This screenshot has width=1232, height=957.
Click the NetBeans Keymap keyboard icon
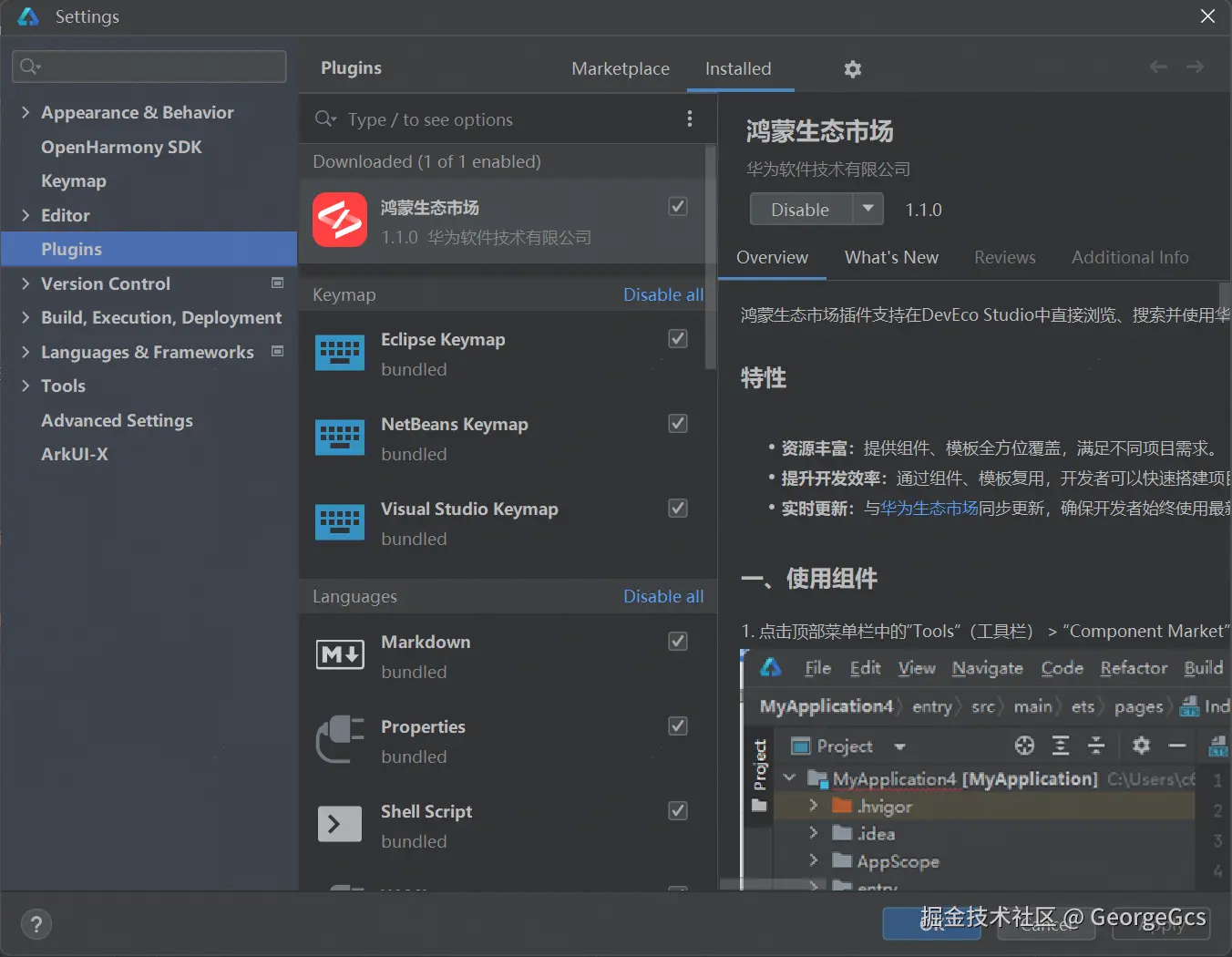point(340,437)
